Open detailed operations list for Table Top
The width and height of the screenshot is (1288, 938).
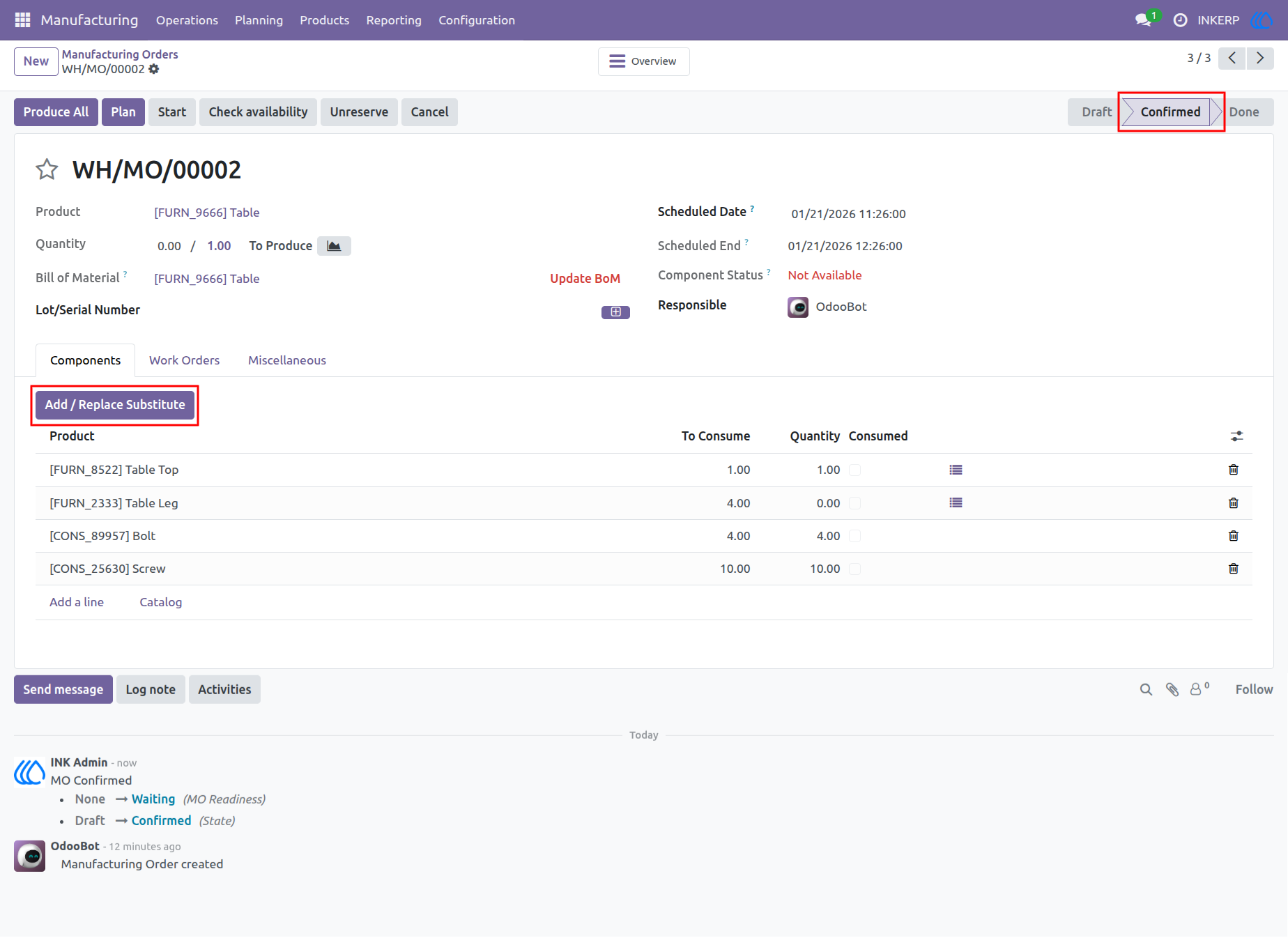click(956, 470)
